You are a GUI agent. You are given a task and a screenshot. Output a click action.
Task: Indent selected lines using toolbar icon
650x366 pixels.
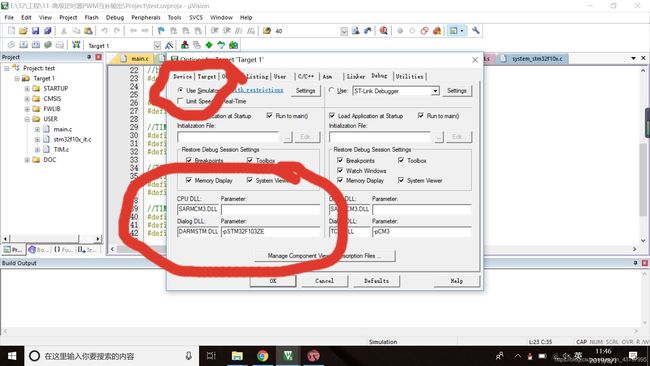pyautogui.click(x=214, y=31)
